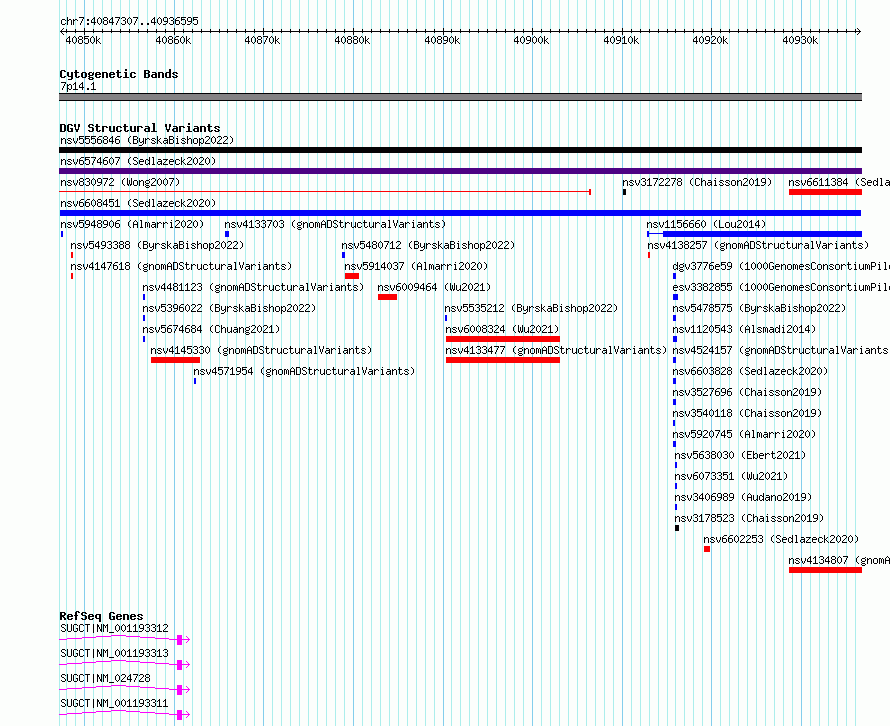Screen dimensions: 890x726
Task: Click the nsv5556846 (ByrskaBishop2022) variant label
Action: coord(147,140)
